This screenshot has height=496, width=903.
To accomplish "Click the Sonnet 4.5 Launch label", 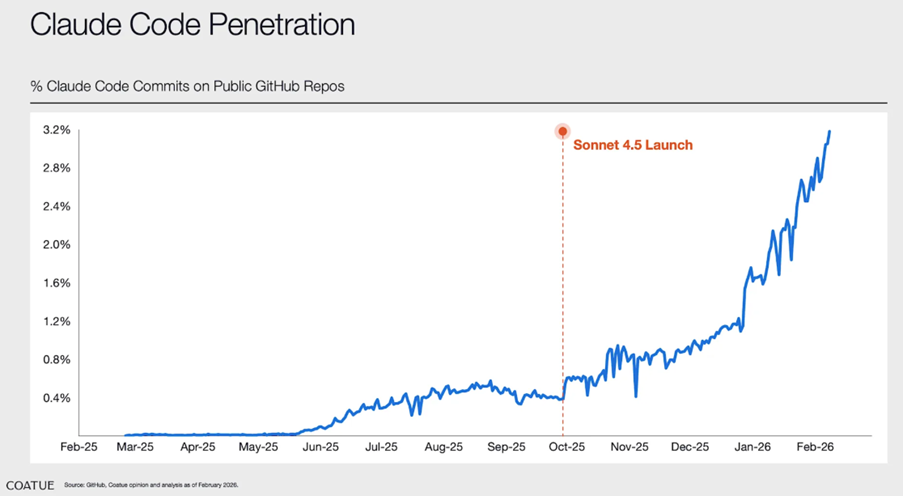I will click(x=633, y=145).
